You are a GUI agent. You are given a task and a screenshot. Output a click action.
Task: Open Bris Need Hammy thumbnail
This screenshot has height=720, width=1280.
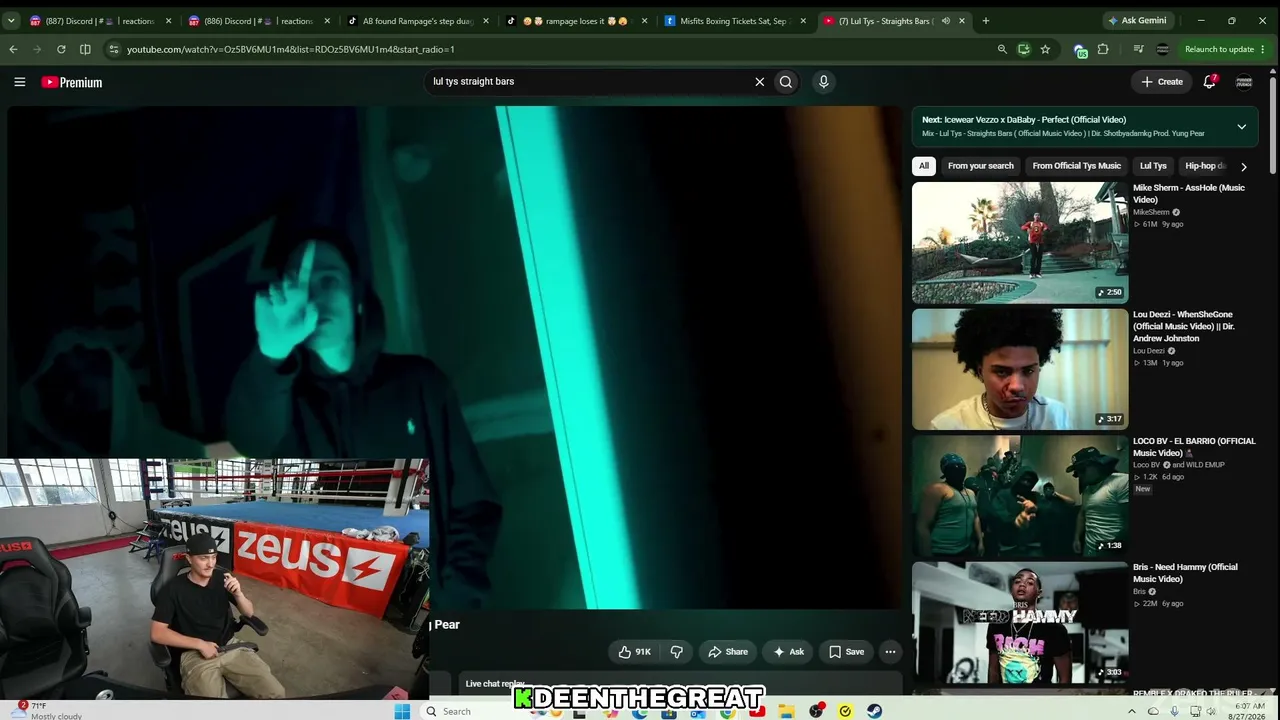[x=1020, y=622]
